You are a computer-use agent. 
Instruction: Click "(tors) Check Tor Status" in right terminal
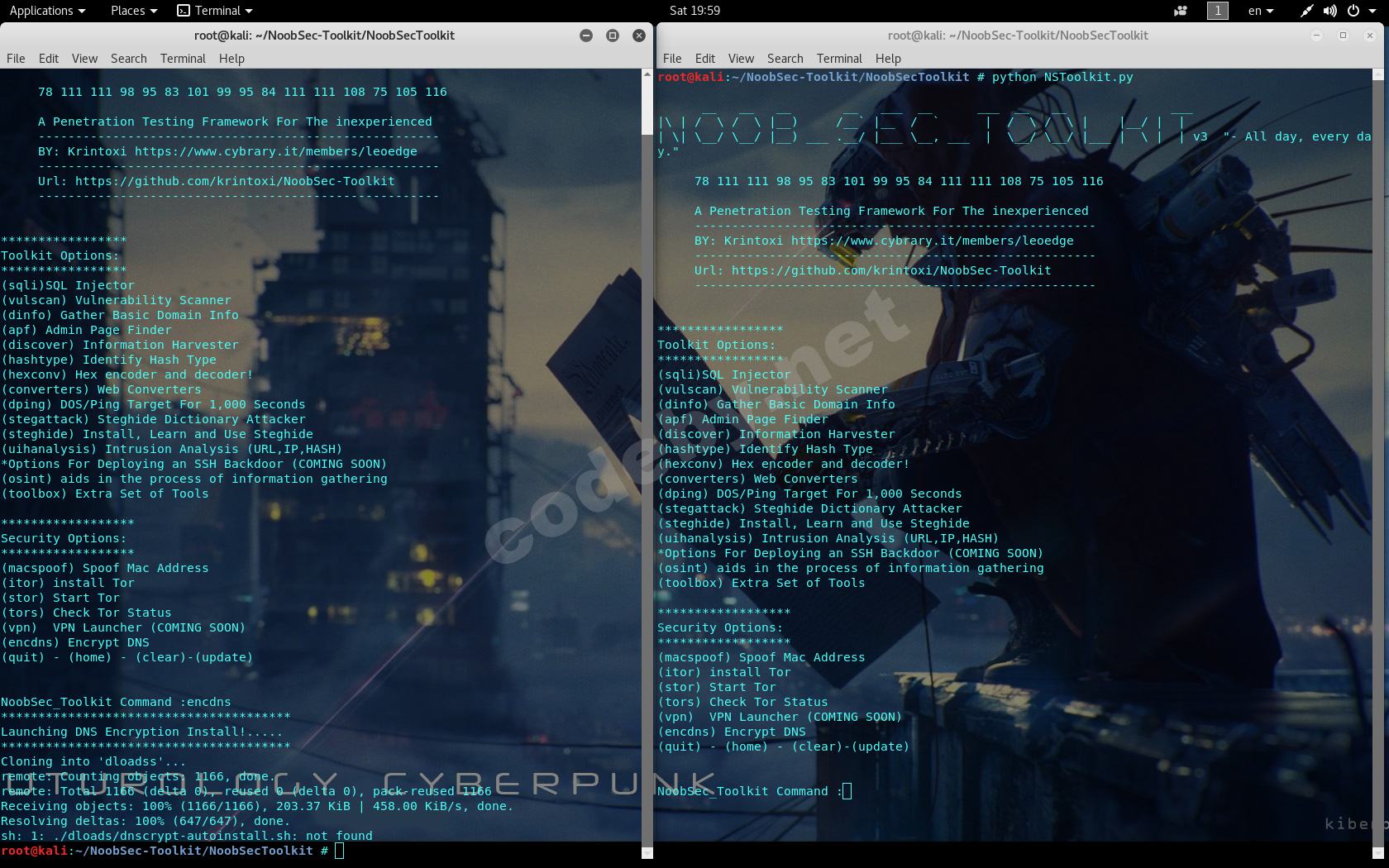point(742,702)
